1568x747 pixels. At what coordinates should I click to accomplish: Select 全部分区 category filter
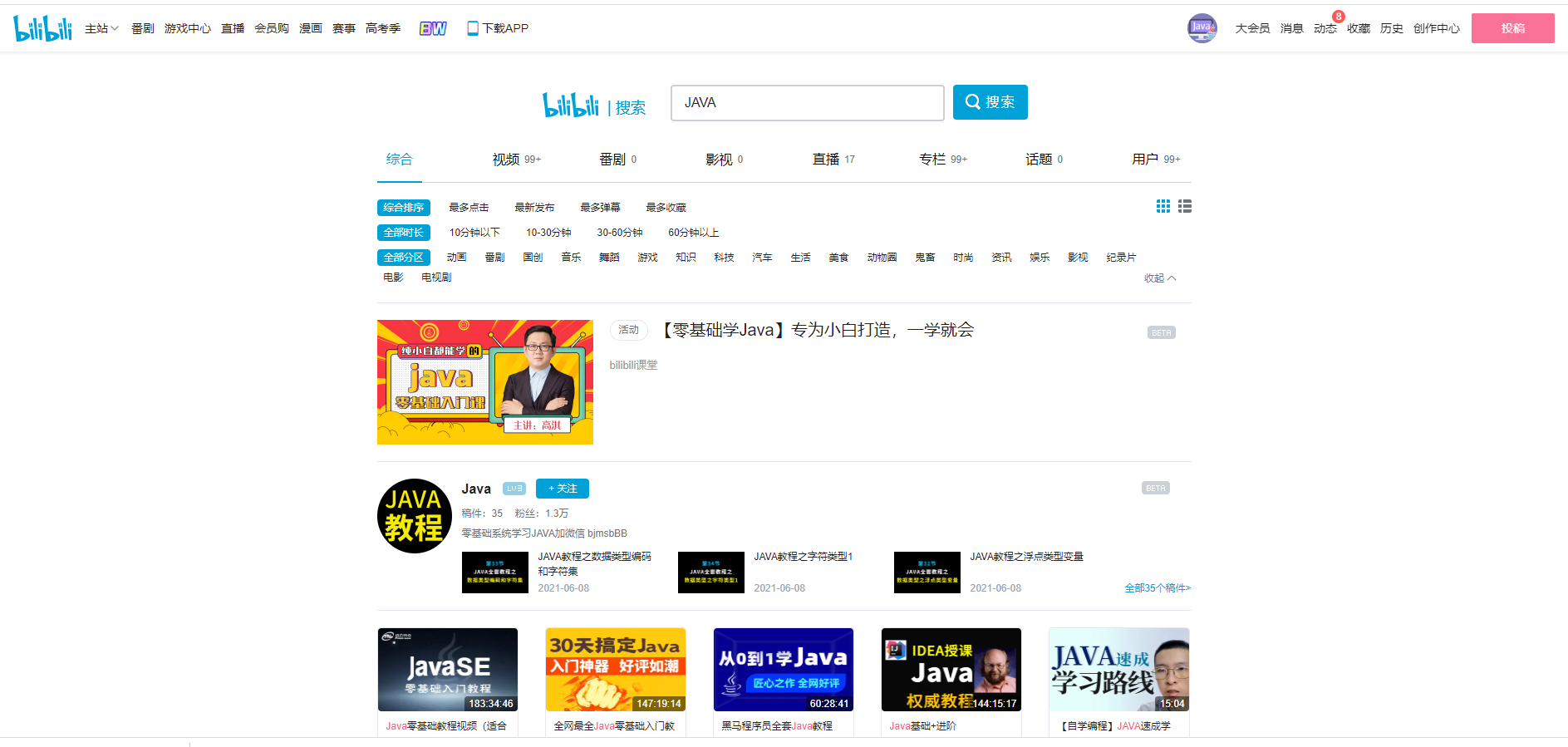pyautogui.click(x=404, y=258)
